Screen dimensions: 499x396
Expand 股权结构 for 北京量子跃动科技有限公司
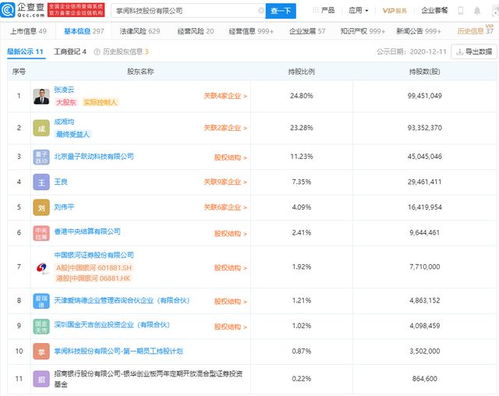[231, 157]
